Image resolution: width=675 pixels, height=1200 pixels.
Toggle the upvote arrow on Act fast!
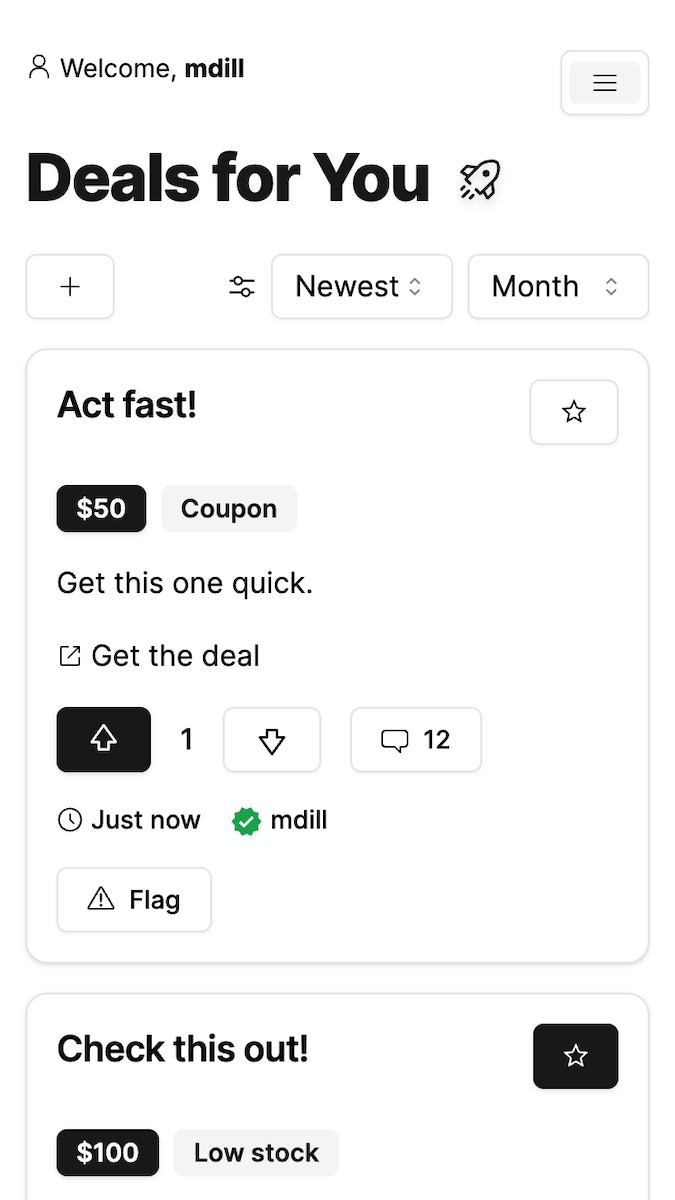[x=104, y=740]
